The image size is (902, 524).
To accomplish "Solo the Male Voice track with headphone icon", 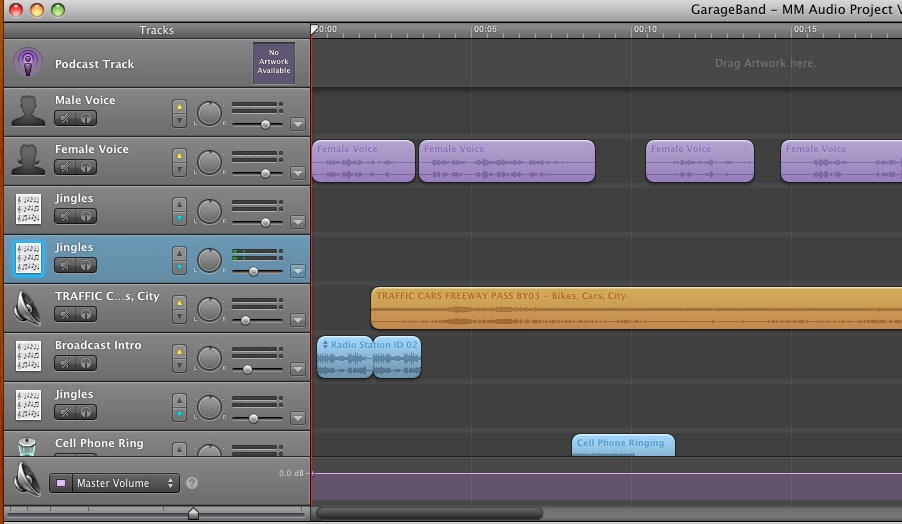I will coord(86,118).
